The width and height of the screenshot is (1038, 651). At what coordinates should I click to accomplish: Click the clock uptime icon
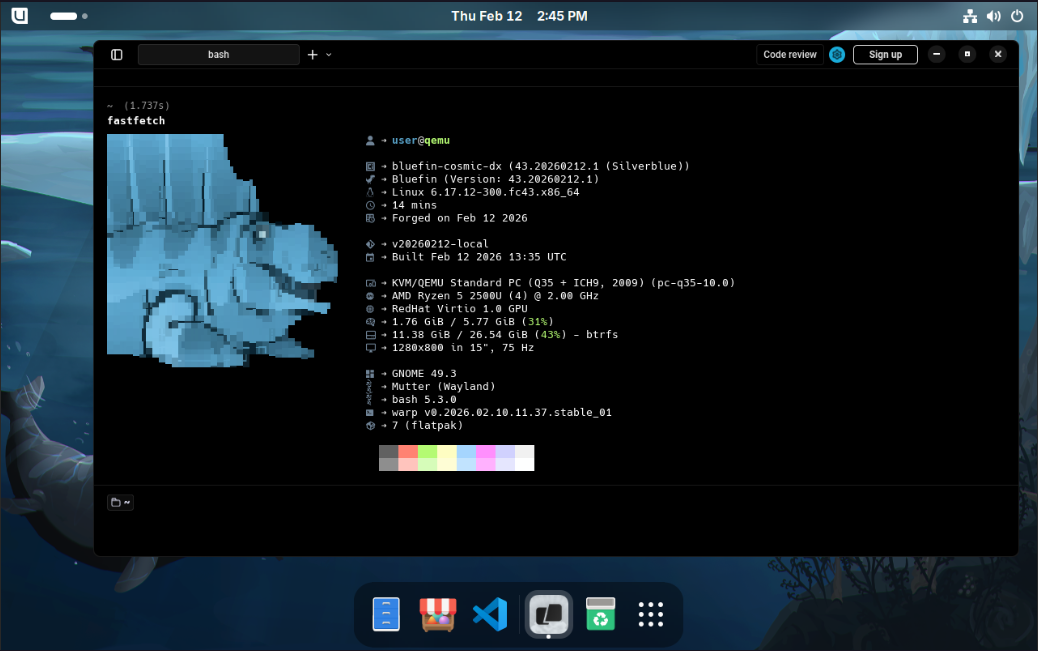tap(370, 205)
